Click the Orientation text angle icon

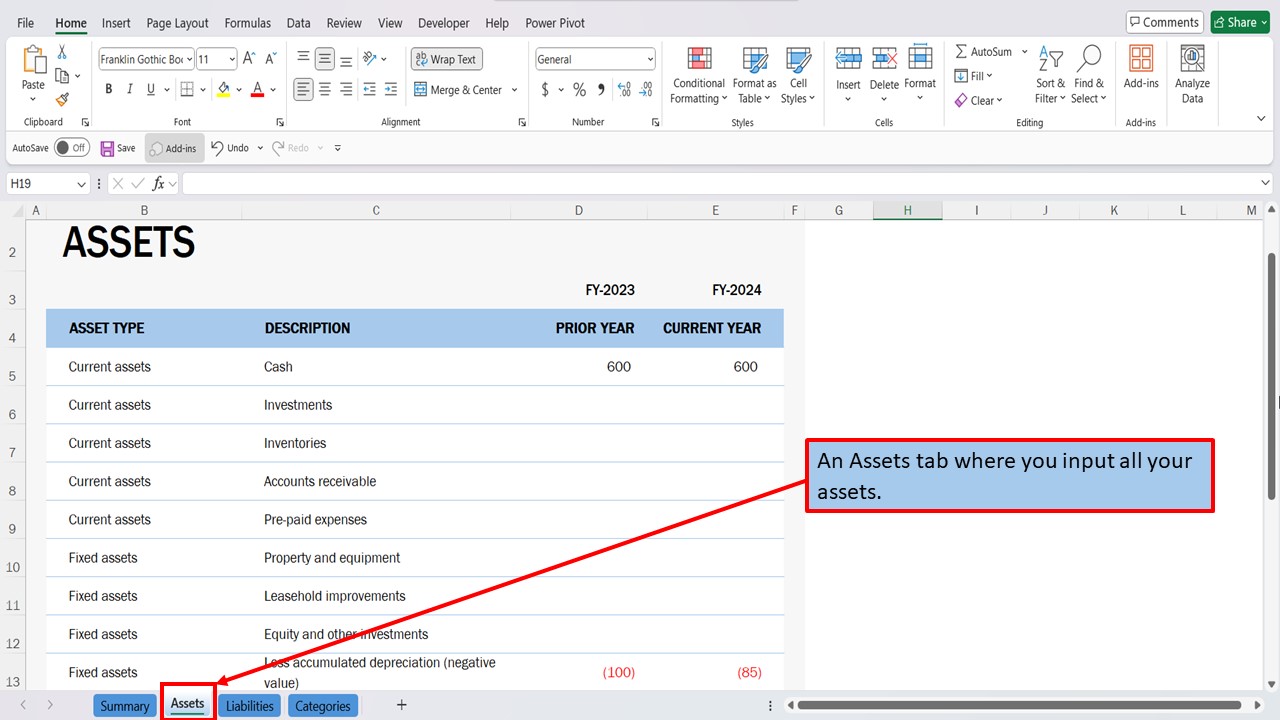coord(371,59)
